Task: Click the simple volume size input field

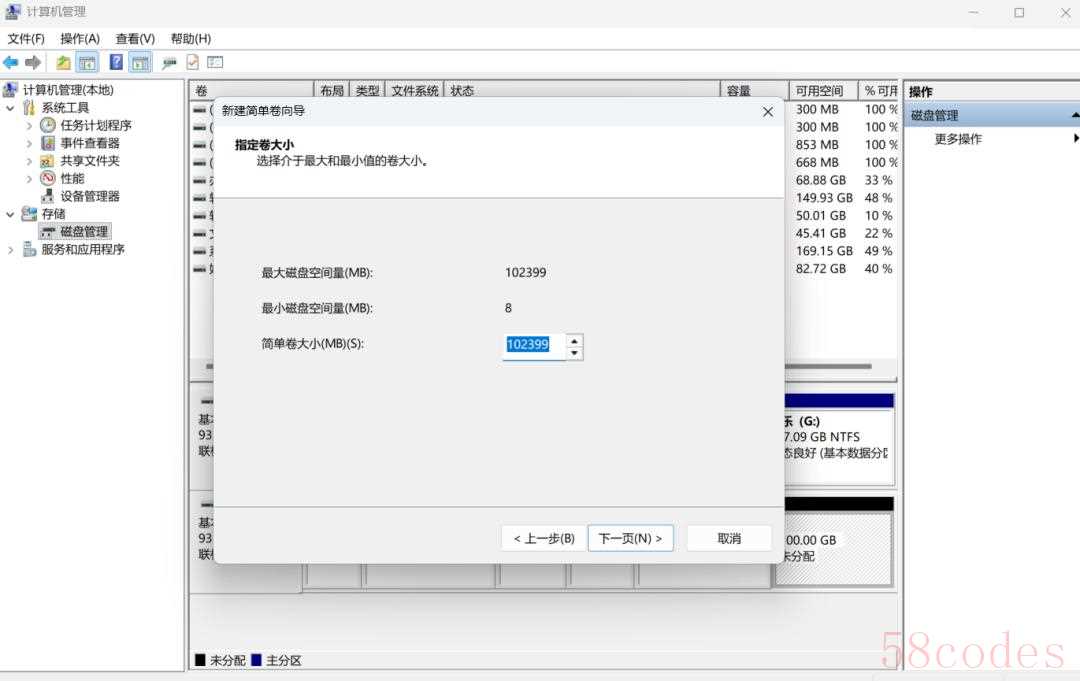Action: (533, 345)
